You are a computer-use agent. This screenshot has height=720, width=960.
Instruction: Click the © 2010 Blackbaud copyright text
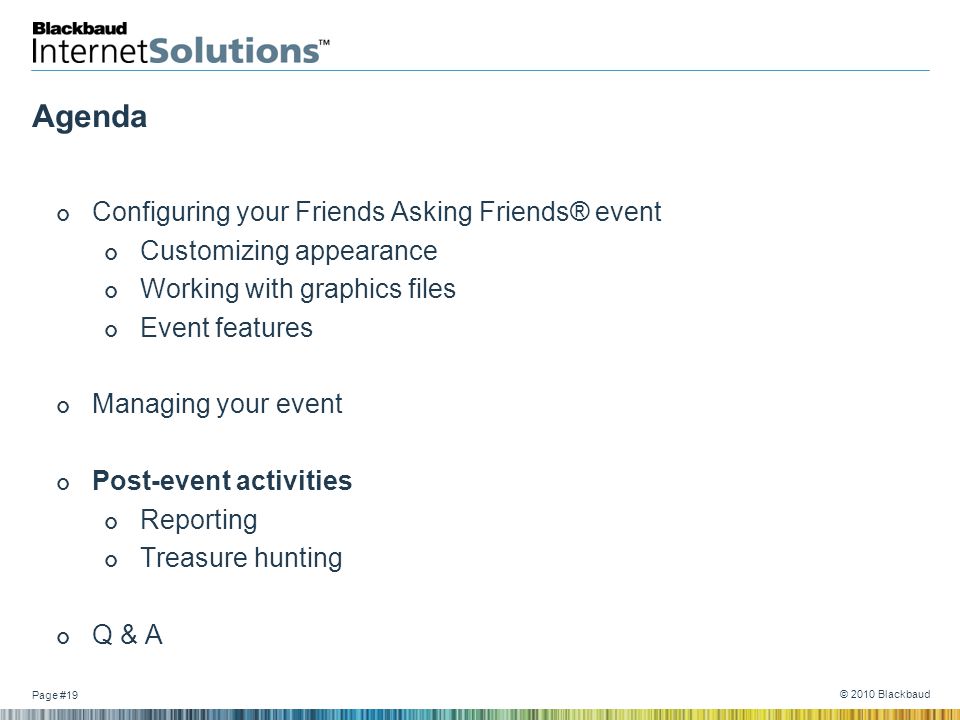coord(885,694)
